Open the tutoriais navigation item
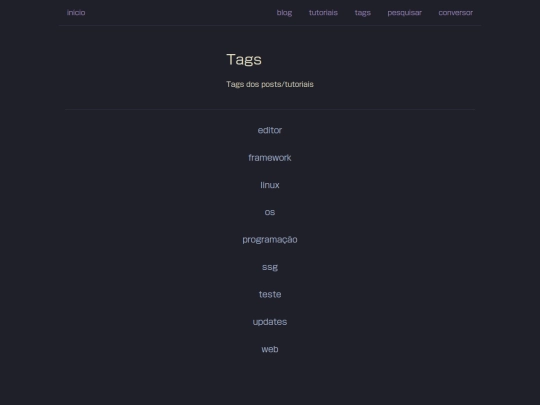 (323, 13)
